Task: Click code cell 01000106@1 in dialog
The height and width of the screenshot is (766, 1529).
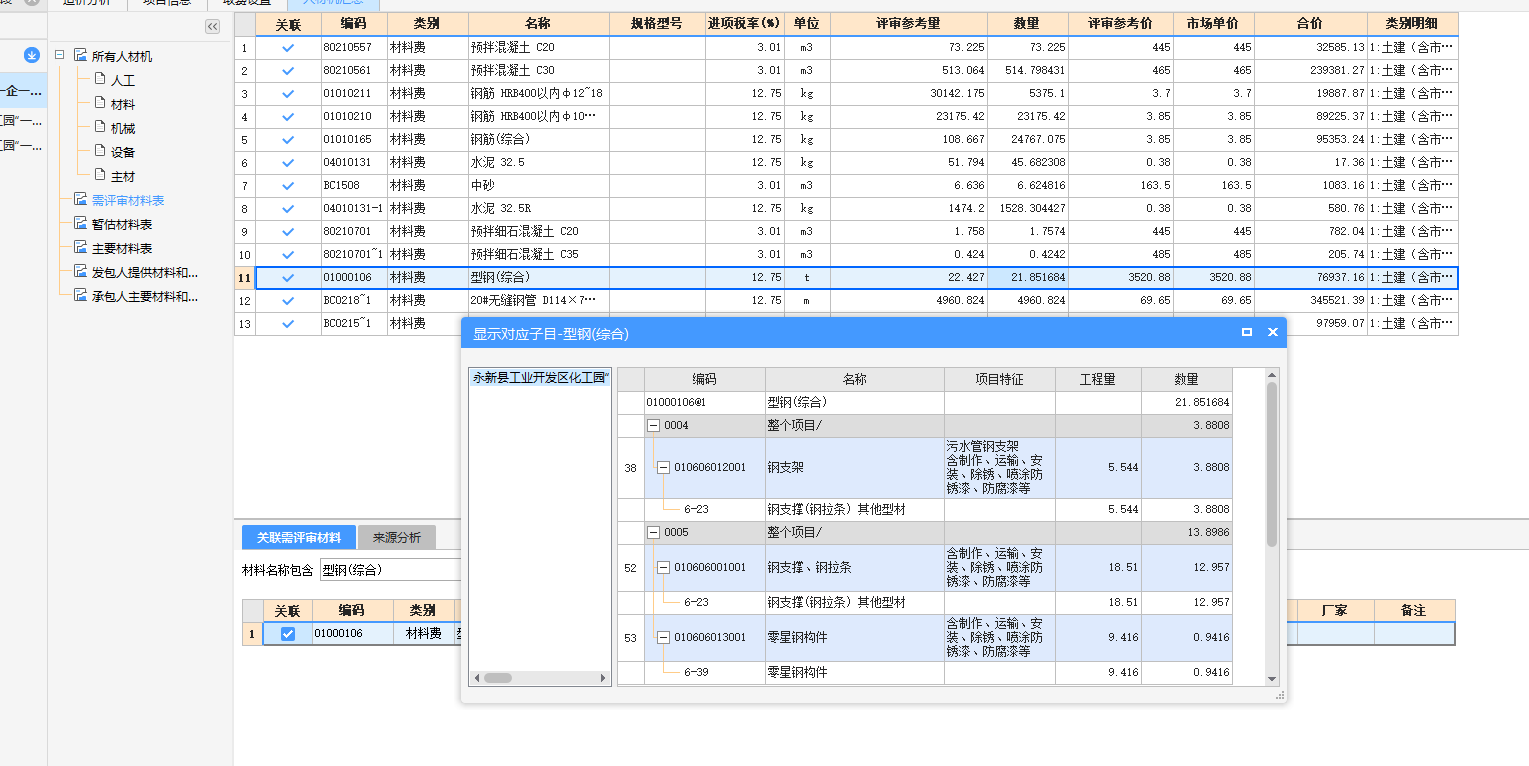Action: pyautogui.click(x=705, y=402)
